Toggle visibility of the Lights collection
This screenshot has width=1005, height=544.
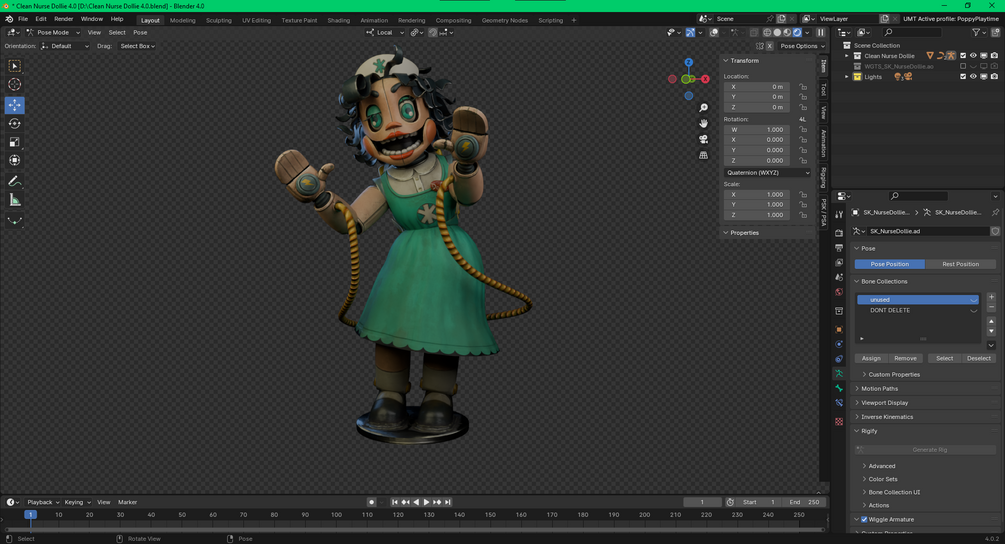(973, 77)
